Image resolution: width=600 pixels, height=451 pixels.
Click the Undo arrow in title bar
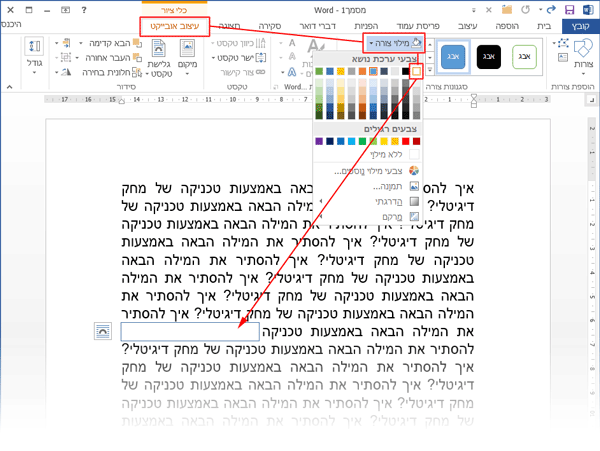tap(551, 10)
